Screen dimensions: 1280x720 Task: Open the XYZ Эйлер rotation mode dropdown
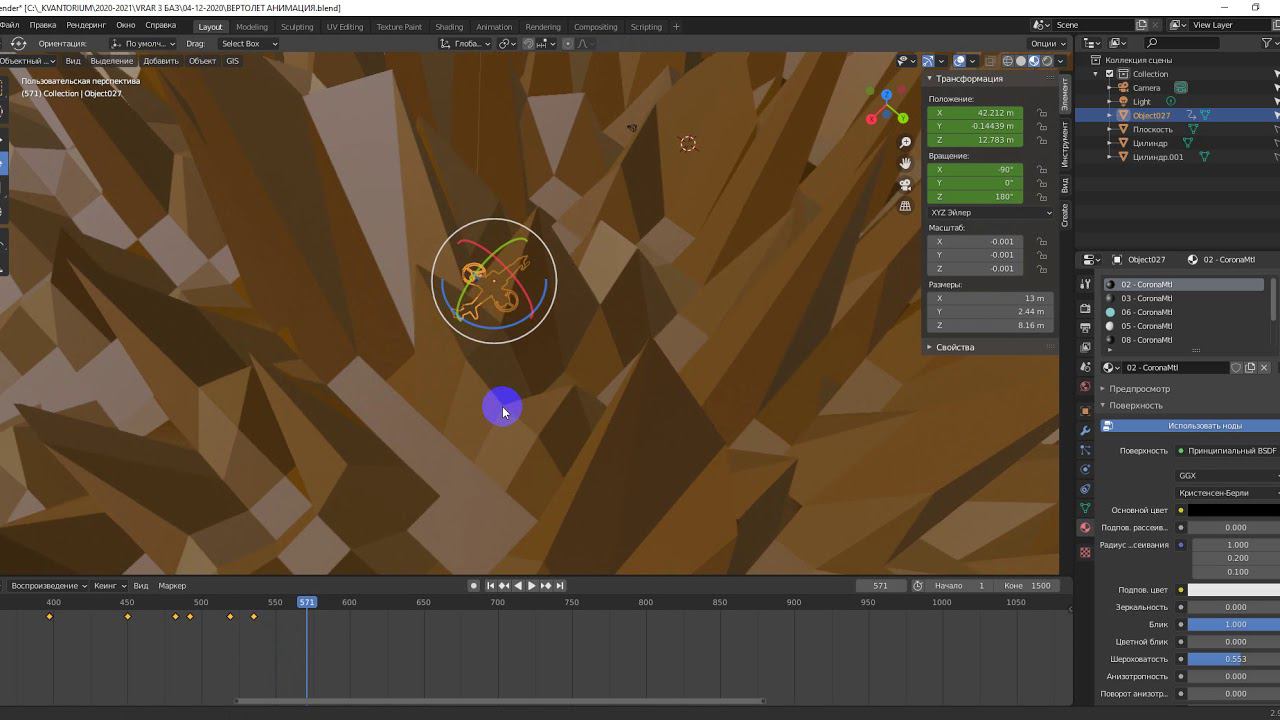click(990, 213)
